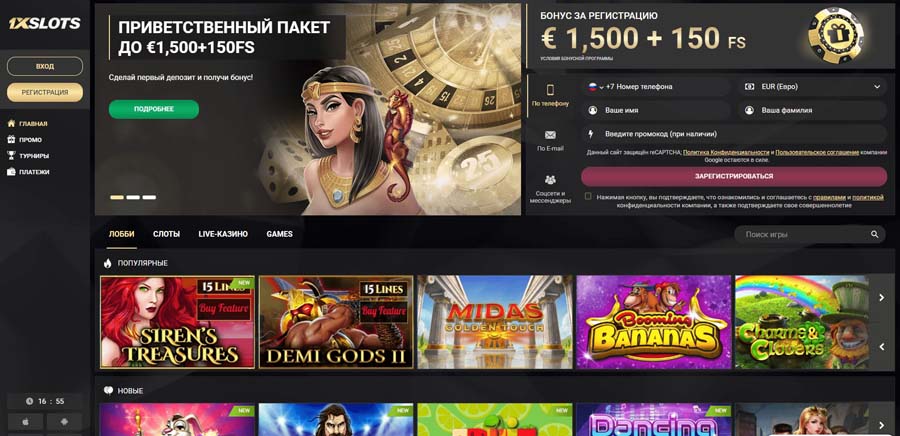Open the Live-Казино tab
Image resolution: width=900 pixels, height=436 pixels.
coord(223,234)
